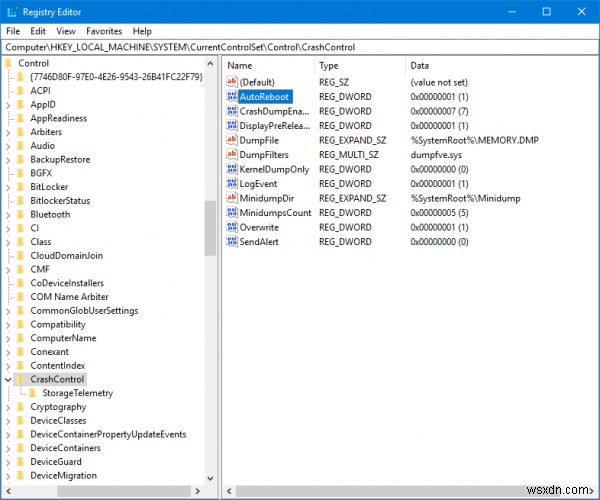Viewport: 600px width, 500px height.
Task: Click the SendAlert DWORD icon
Action: coord(232,241)
